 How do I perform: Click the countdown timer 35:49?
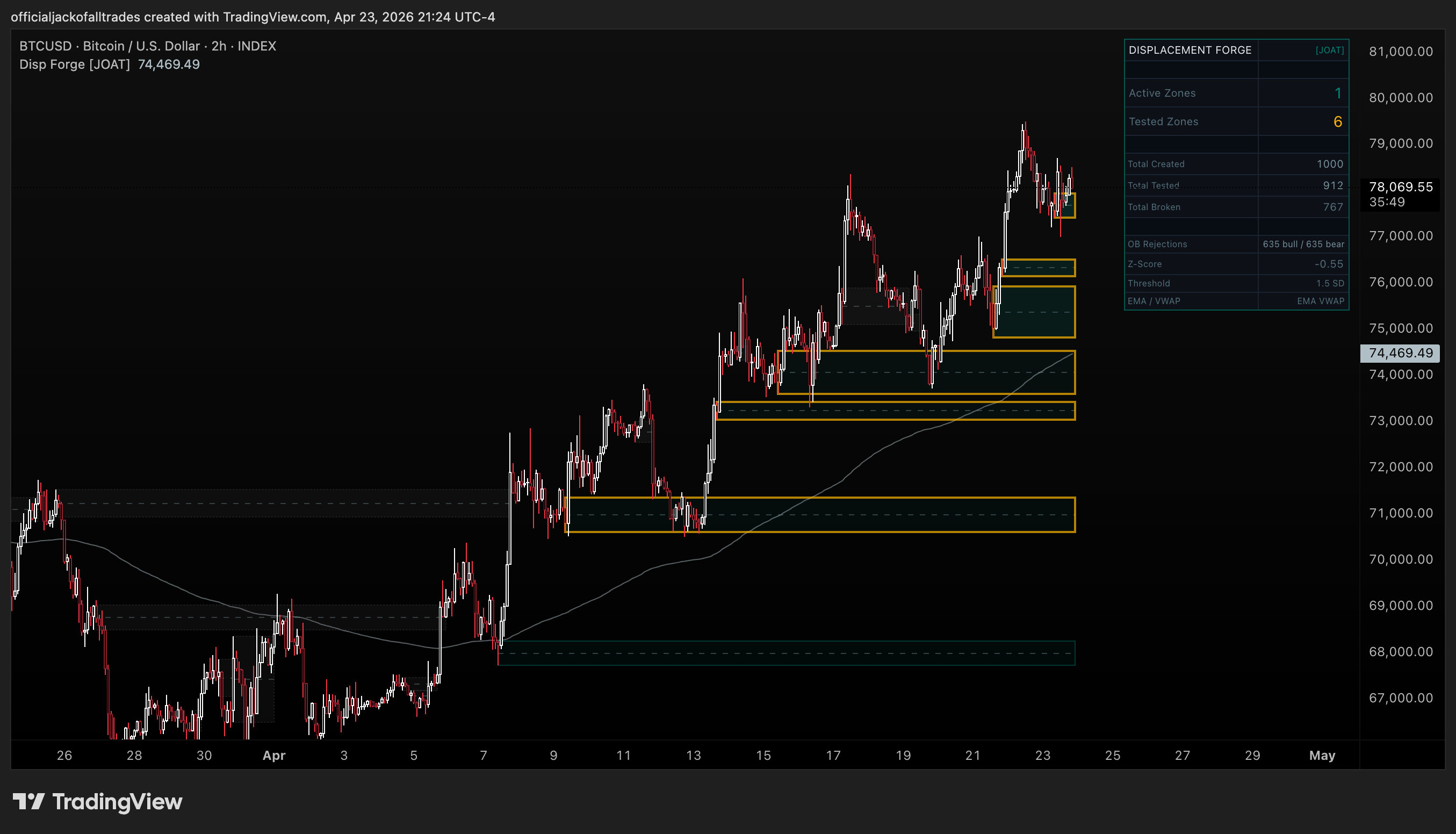coord(1387,202)
